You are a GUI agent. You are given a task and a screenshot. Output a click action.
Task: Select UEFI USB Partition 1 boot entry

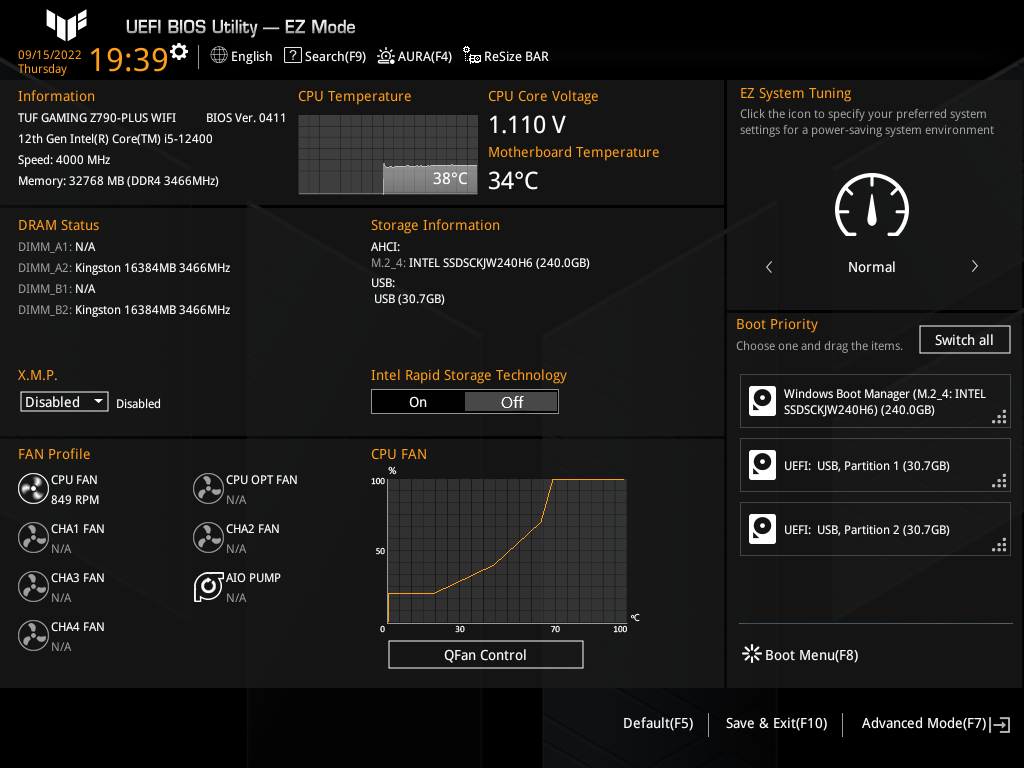[x=875, y=465]
